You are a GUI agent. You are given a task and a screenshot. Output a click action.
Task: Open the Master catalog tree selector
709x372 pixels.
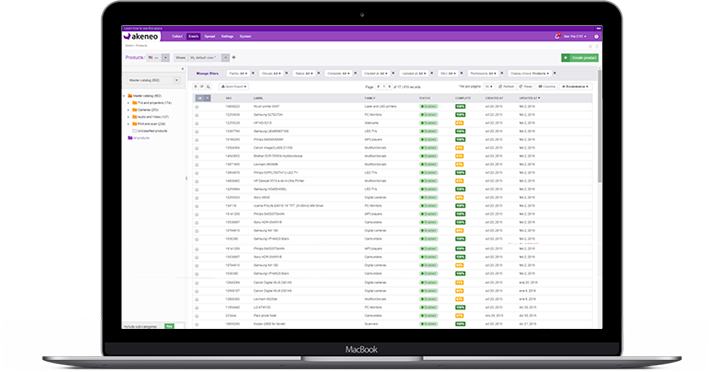[152, 80]
